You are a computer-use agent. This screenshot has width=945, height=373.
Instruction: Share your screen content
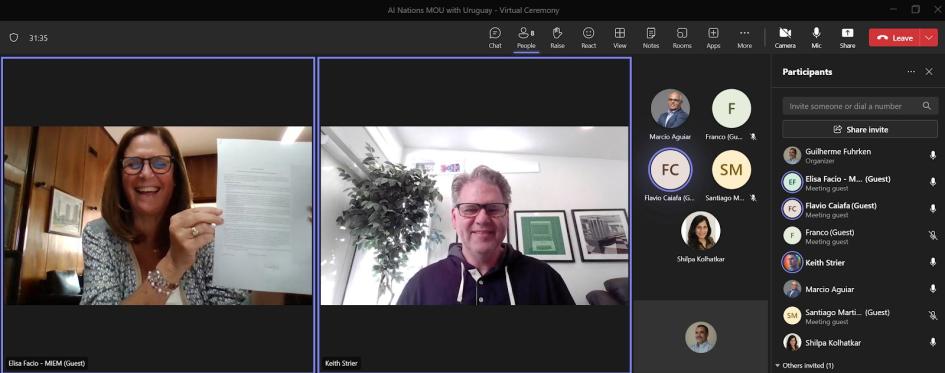point(847,38)
